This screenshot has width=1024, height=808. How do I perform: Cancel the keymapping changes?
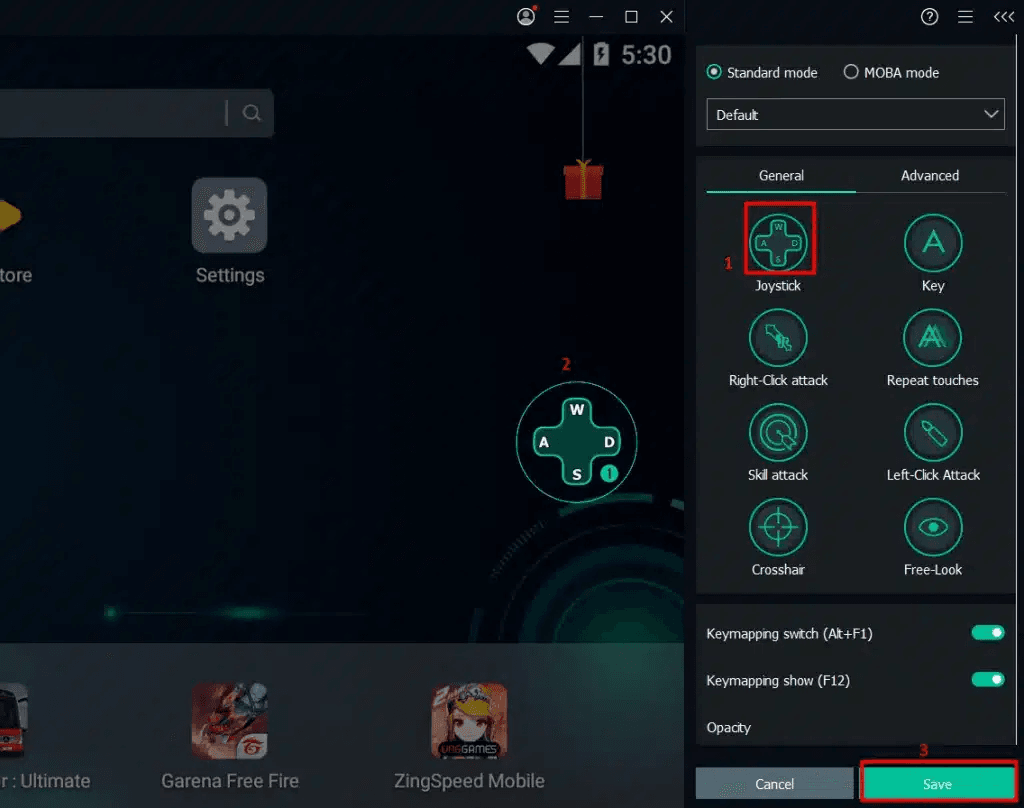774,784
